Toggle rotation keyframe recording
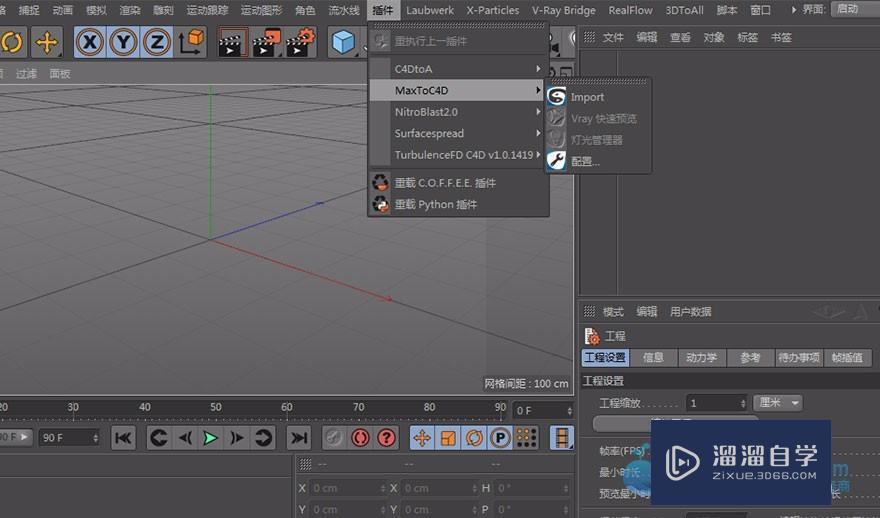Viewport: 880px width, 518px height. pyautogui.click(x=474, y=438)
